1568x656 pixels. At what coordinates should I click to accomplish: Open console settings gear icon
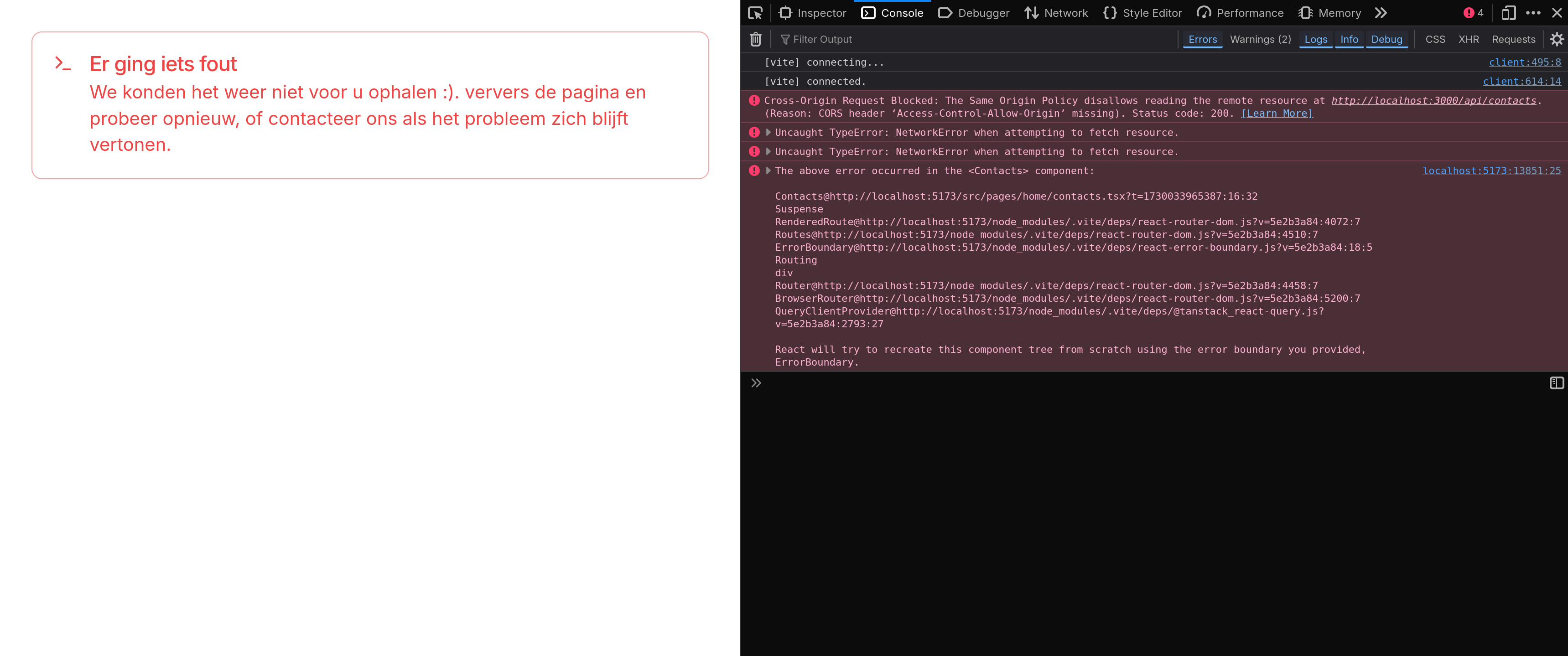point(1557,40)
